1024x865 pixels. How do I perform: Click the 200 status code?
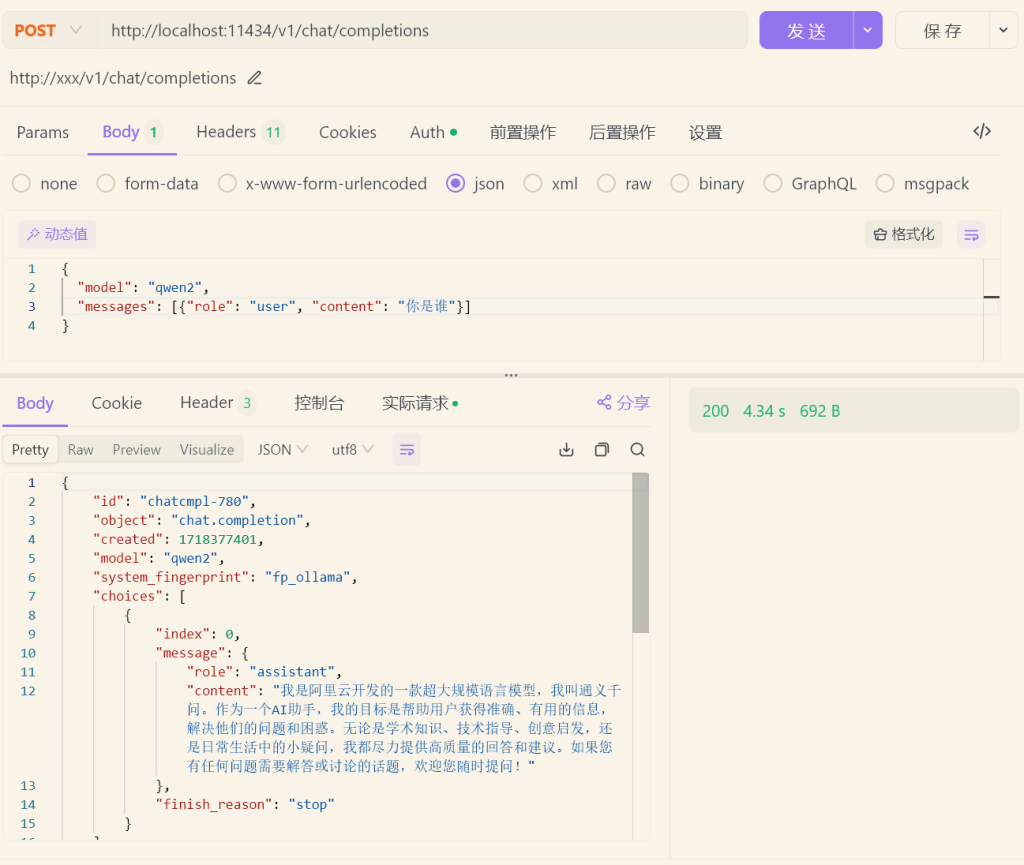715,411
